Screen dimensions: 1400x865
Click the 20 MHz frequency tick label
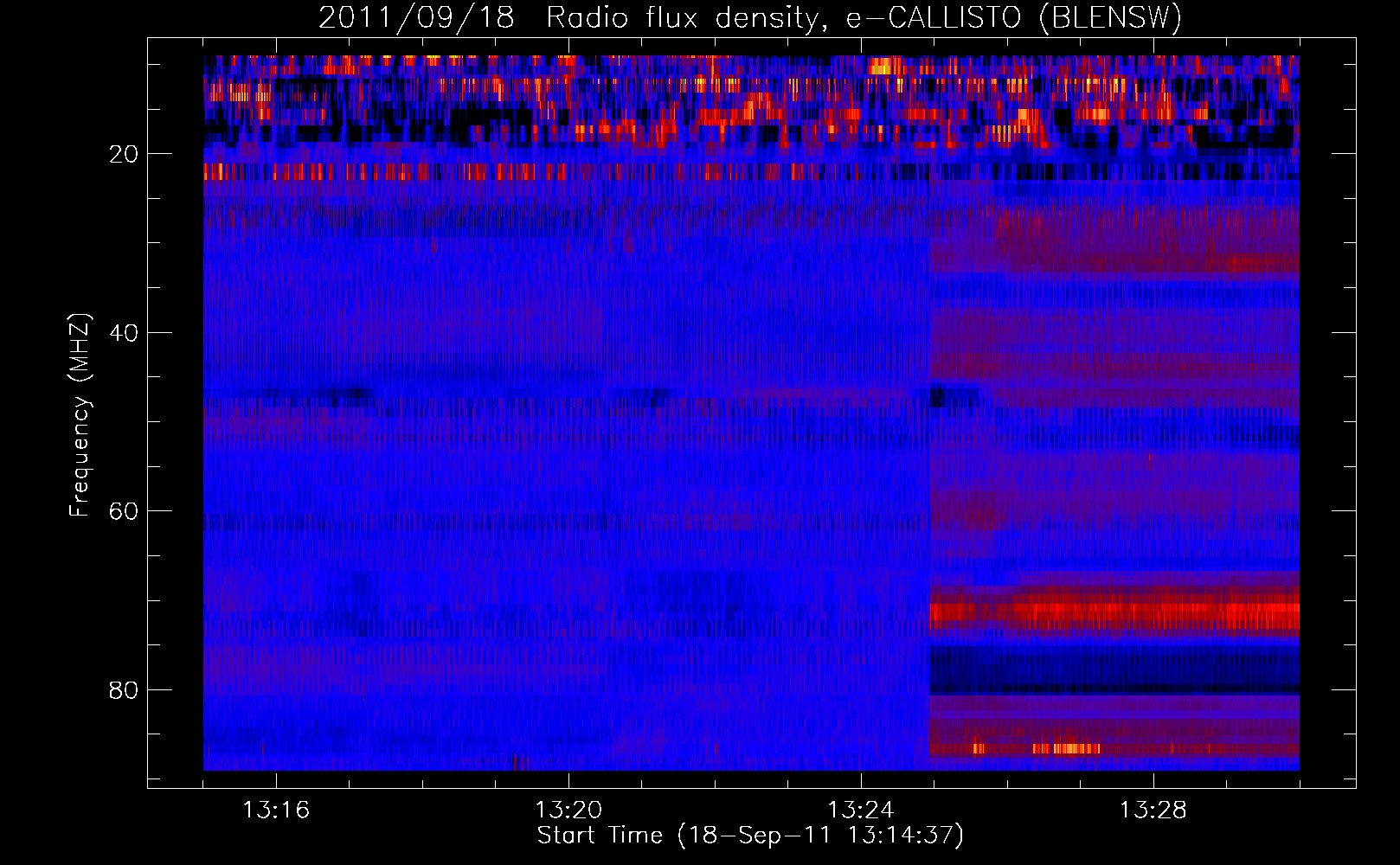(x=124, y=154)
